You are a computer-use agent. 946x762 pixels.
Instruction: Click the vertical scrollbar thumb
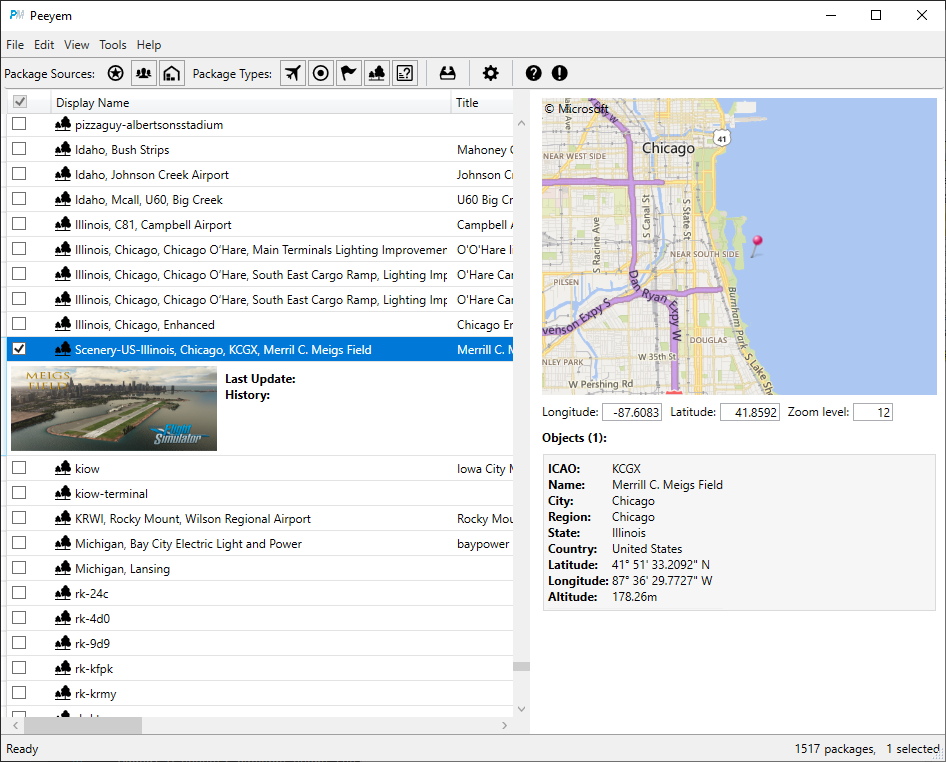[x=521, y=667]
